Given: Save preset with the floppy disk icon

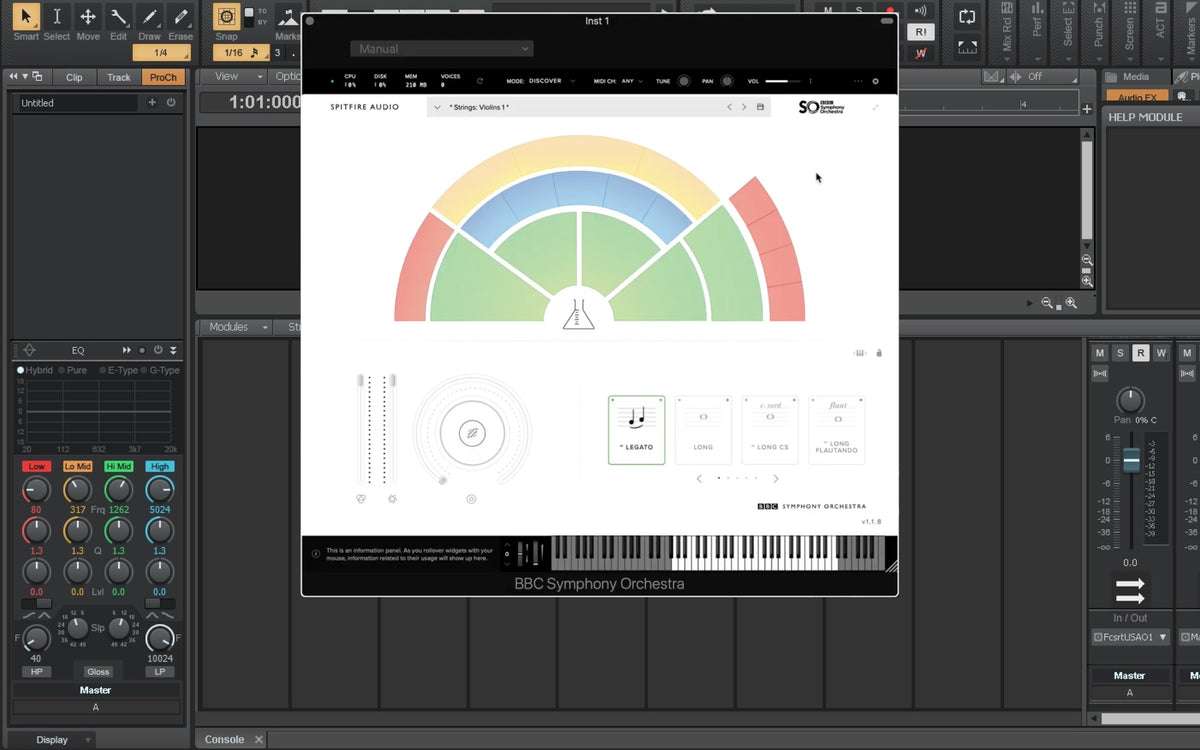Looking at the screenshot, I should click(760, 107).
